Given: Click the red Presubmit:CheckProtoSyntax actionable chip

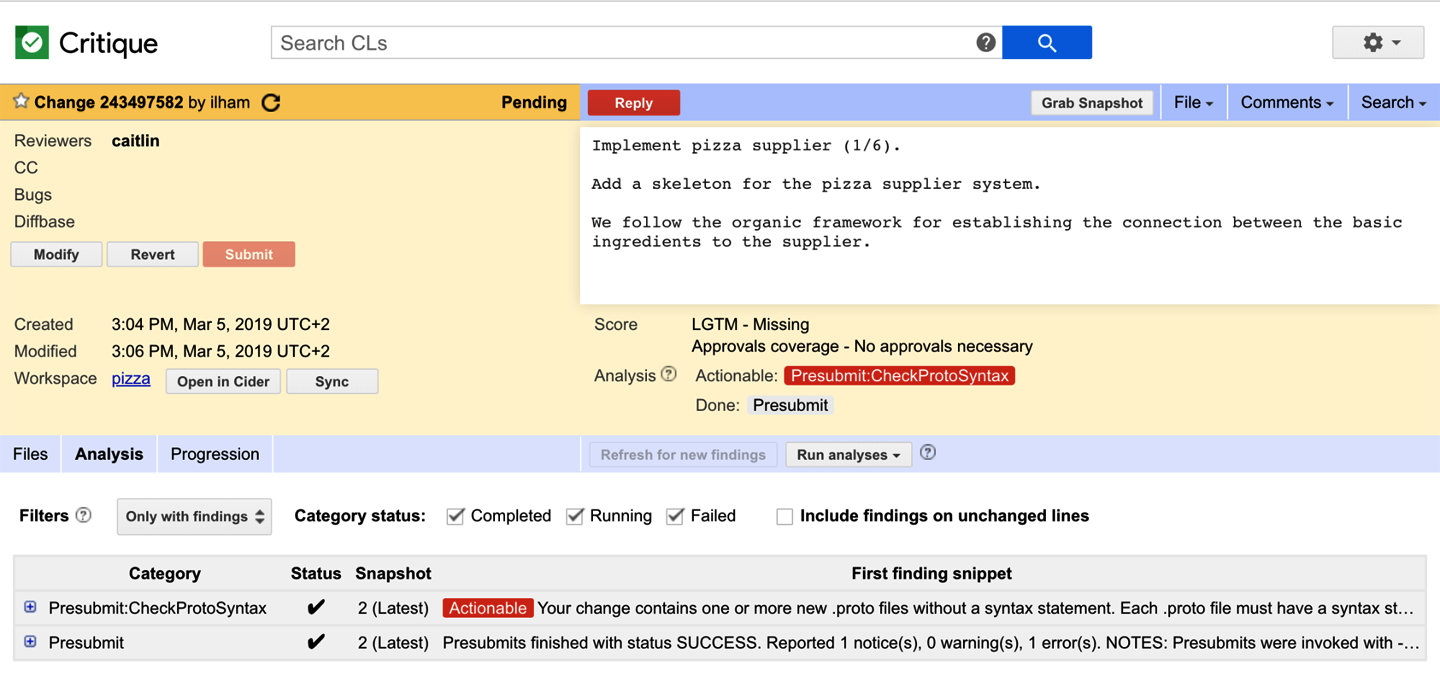Looking at the screenshot, I should [x=899, y=376].
